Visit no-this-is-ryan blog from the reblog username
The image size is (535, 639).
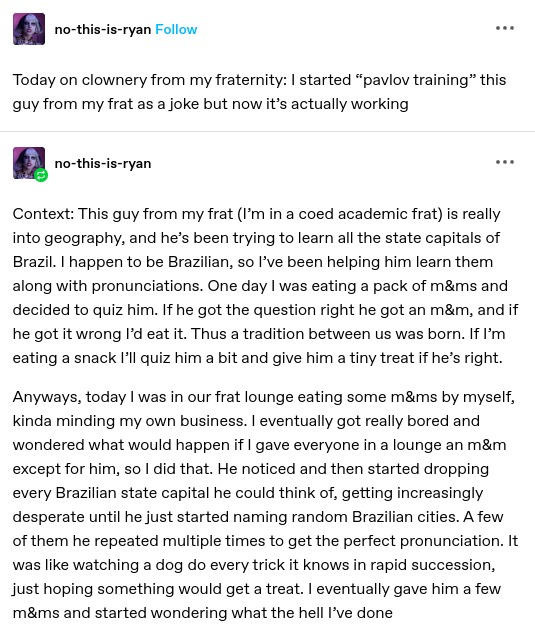point(103,163)
